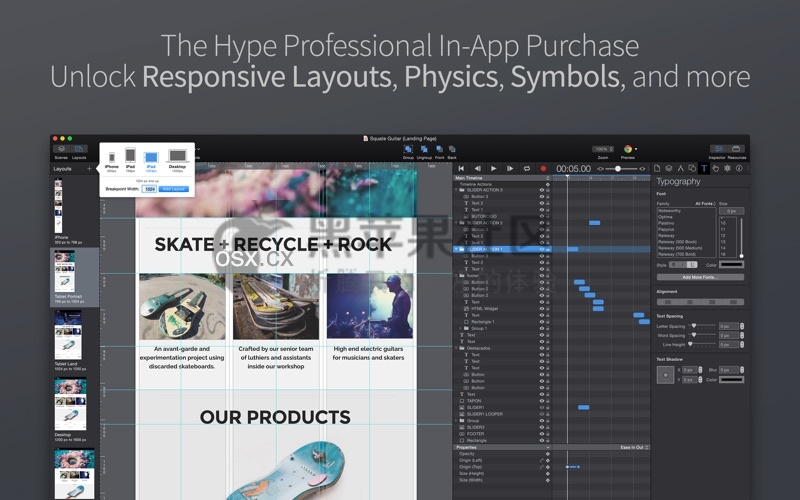Toggle timeline loop playback

pyautogui.click(x=527, y=168)
